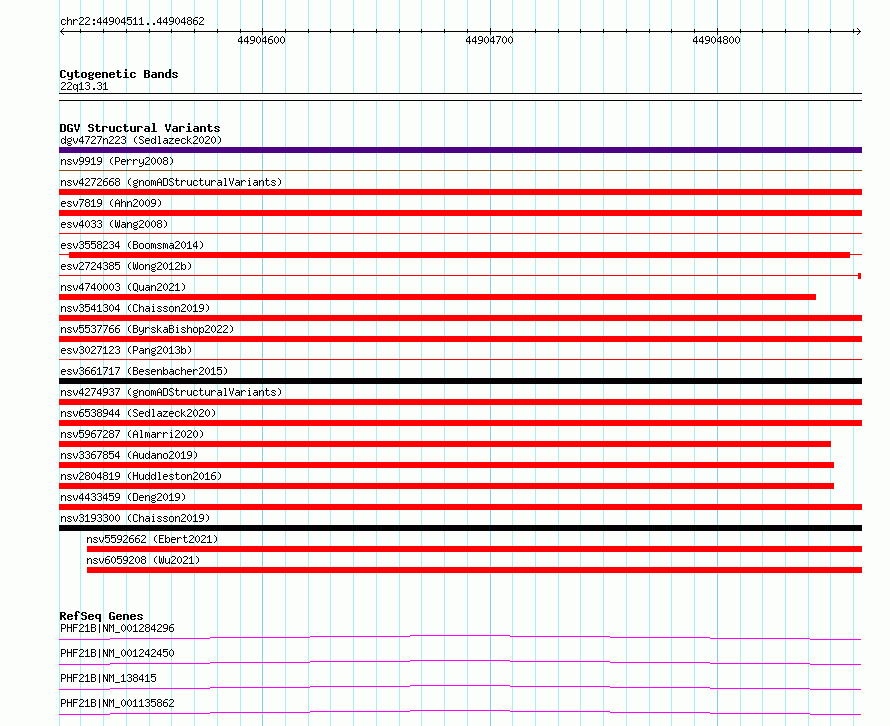
Task: Select the 22q13.31 band label
Action: click(x=84, y=86)
